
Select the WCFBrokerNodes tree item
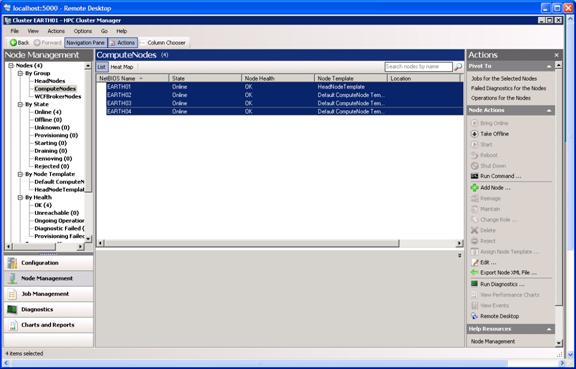[x=58, y=97]
